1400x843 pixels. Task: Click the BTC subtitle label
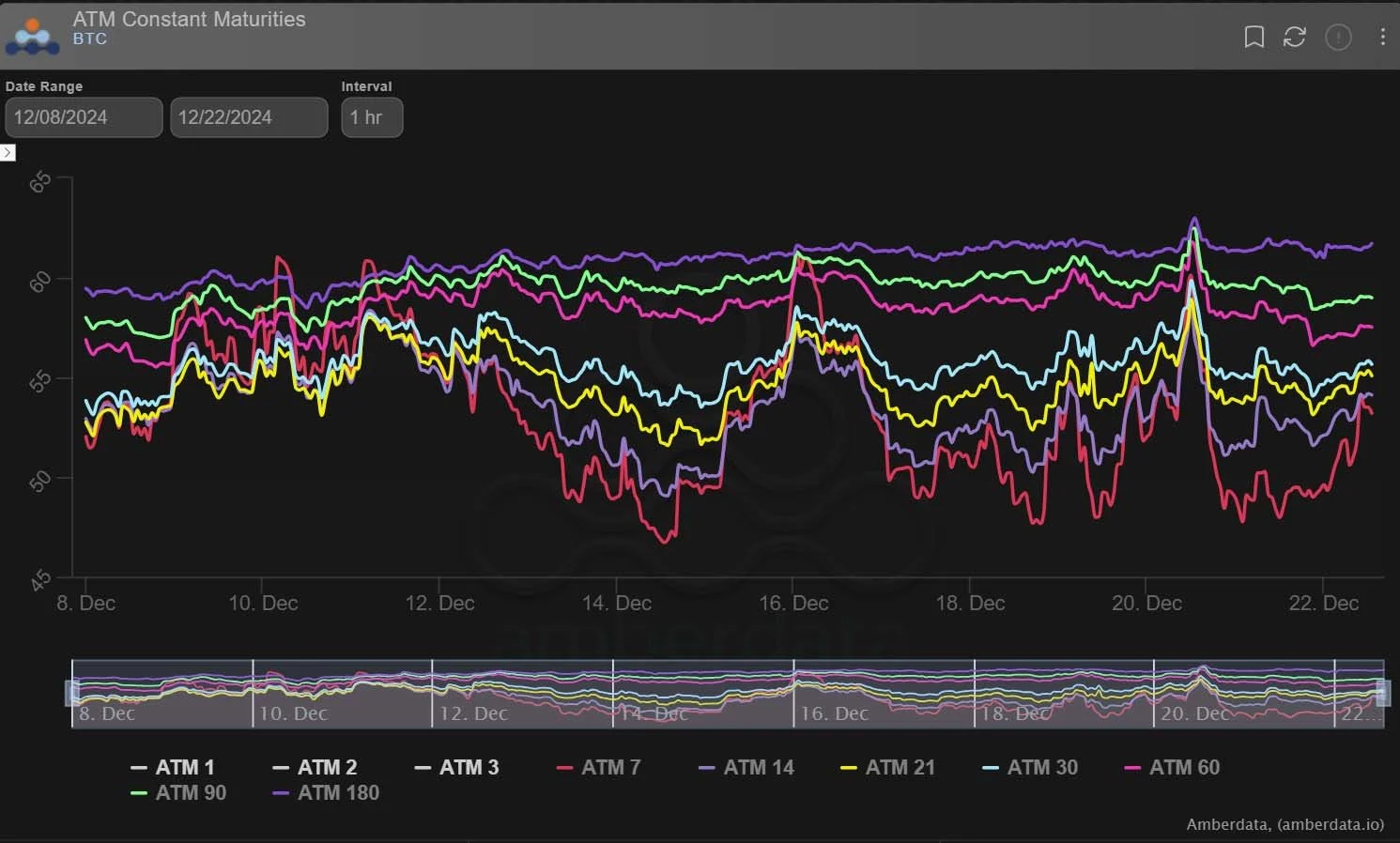tap(90, 39)
